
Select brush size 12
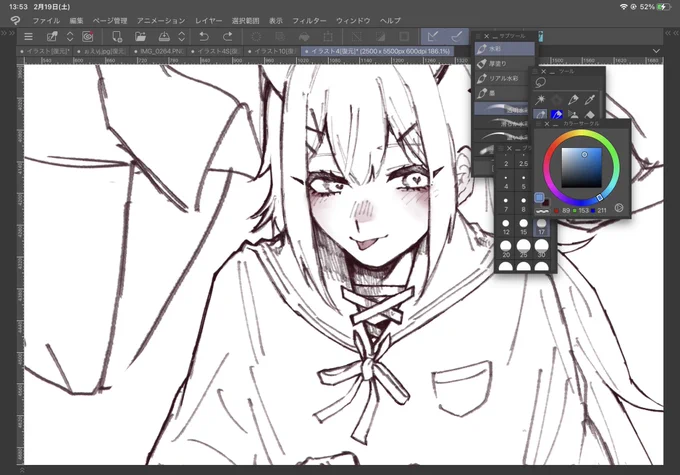pyautogui.click(x=506, y=227)
